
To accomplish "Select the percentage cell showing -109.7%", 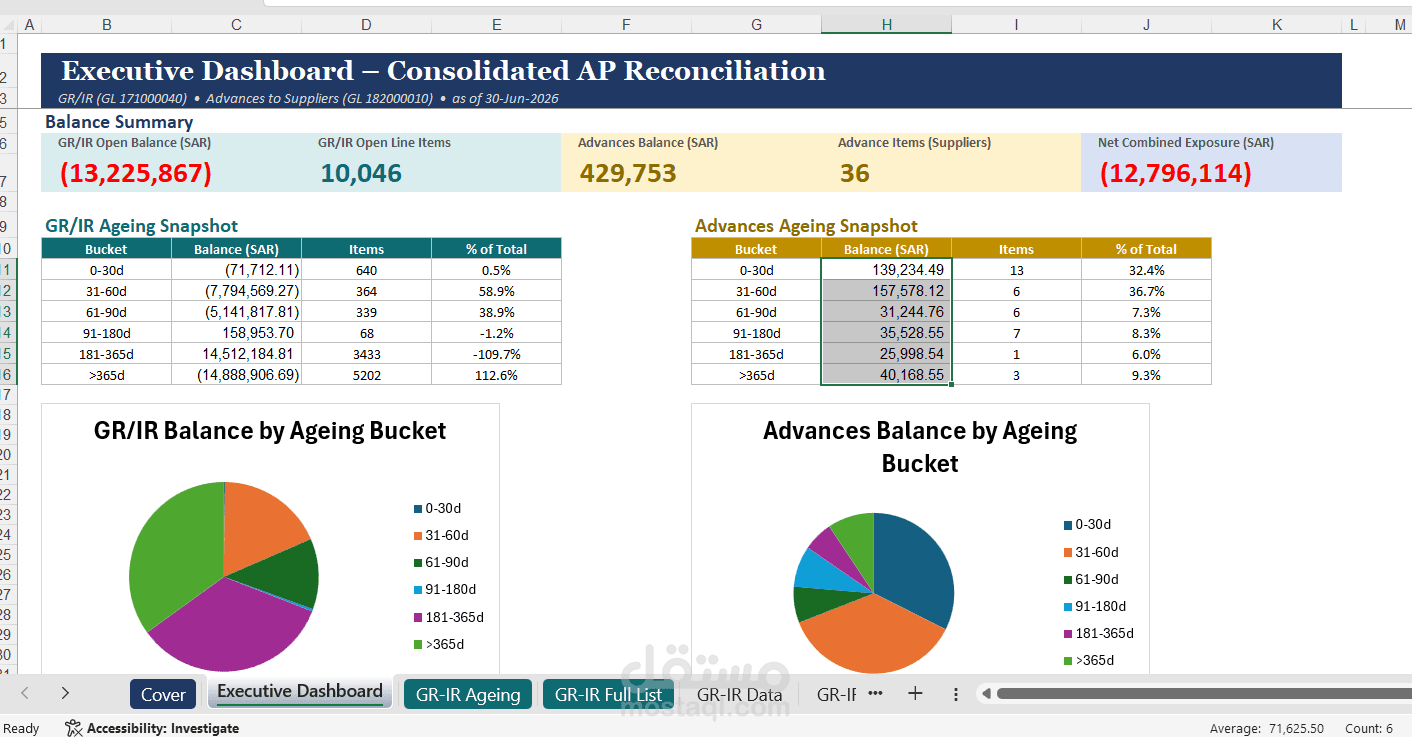I will [496, 354].
